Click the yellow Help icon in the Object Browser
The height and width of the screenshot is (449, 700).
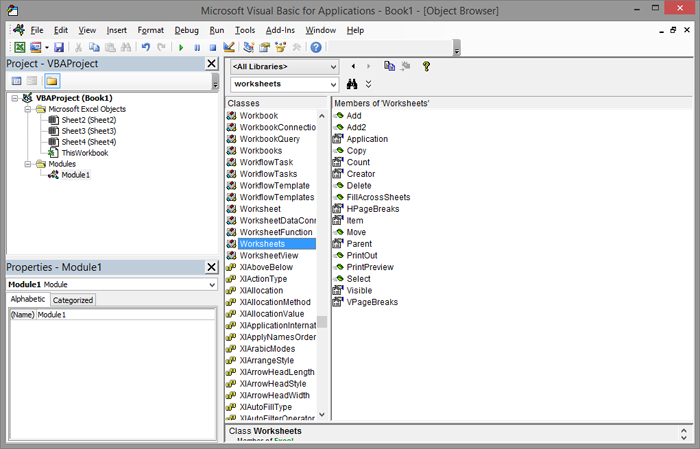pos(426,67)
